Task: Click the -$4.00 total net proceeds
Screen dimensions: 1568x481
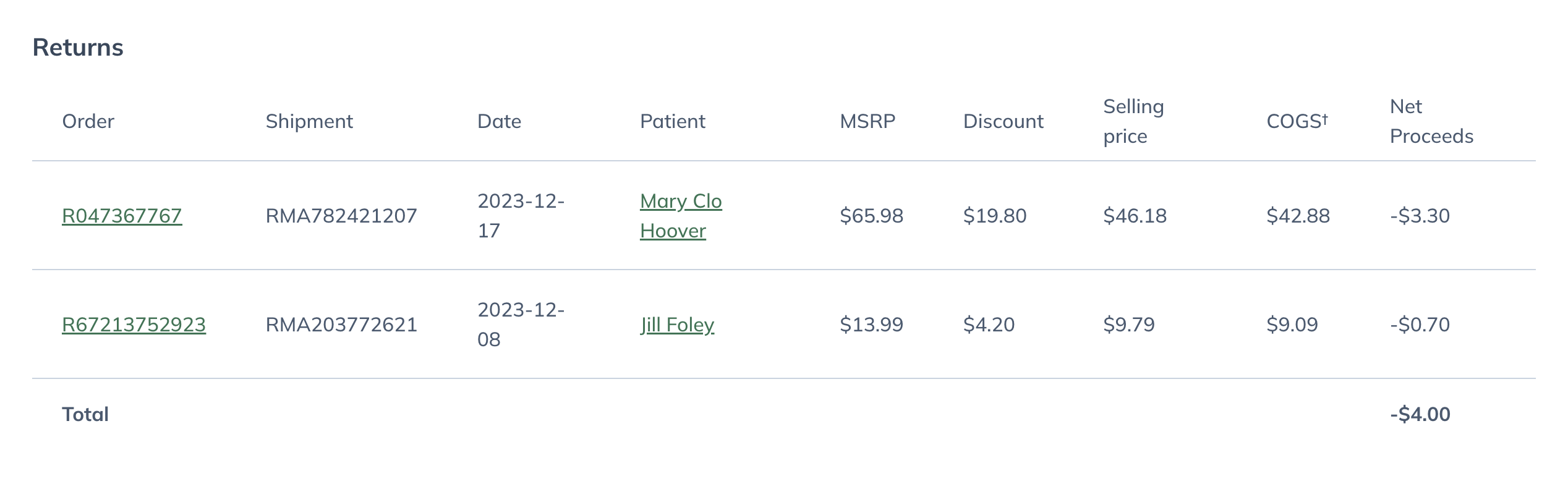Action: coord(1420,414)
